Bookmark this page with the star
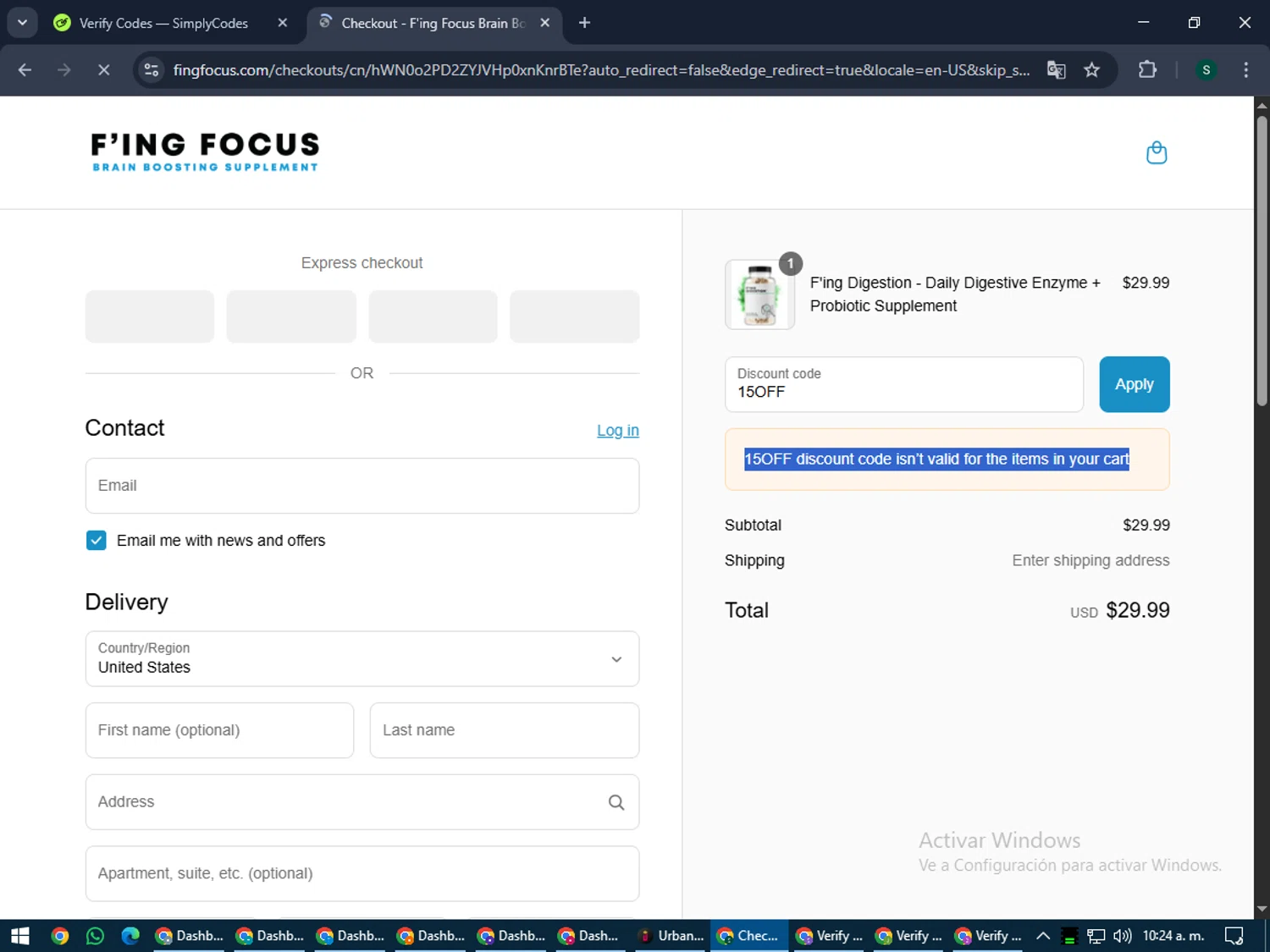Screen dimensions: 1270x952 point(1091,70)
